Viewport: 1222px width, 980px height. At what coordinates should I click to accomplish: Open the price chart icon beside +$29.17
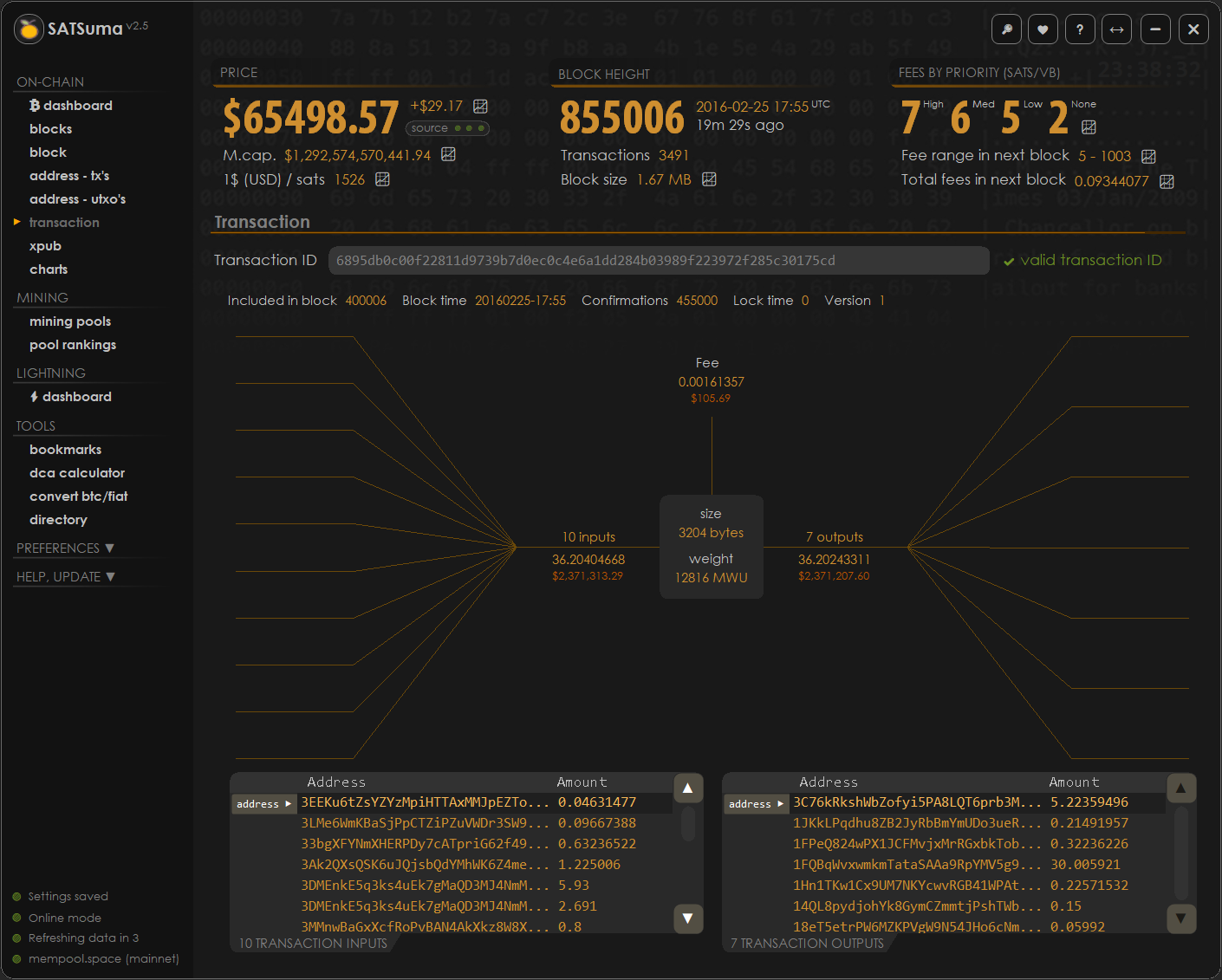pos(480,107)
